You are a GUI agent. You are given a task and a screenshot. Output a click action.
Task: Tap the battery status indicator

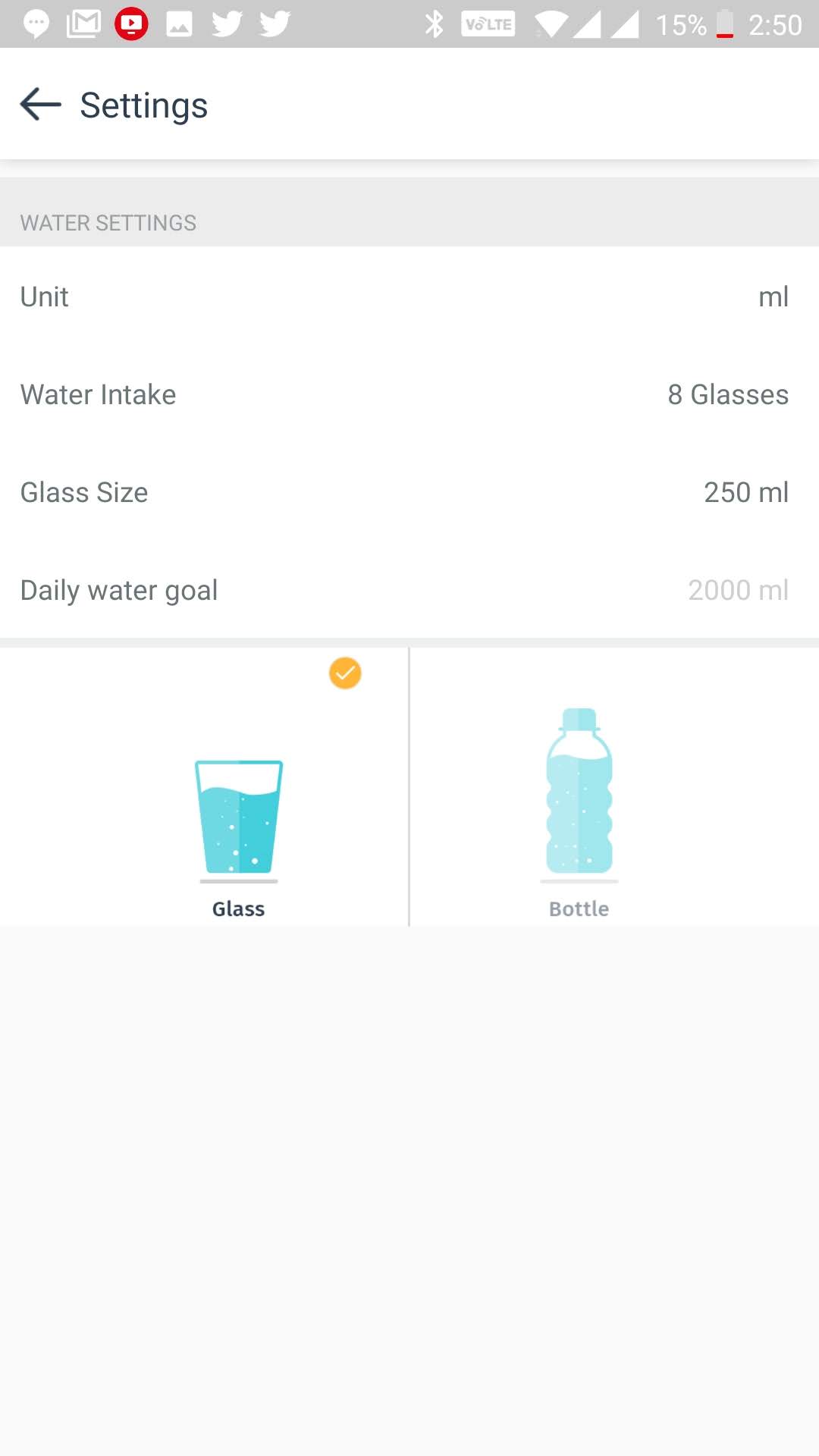725,24
